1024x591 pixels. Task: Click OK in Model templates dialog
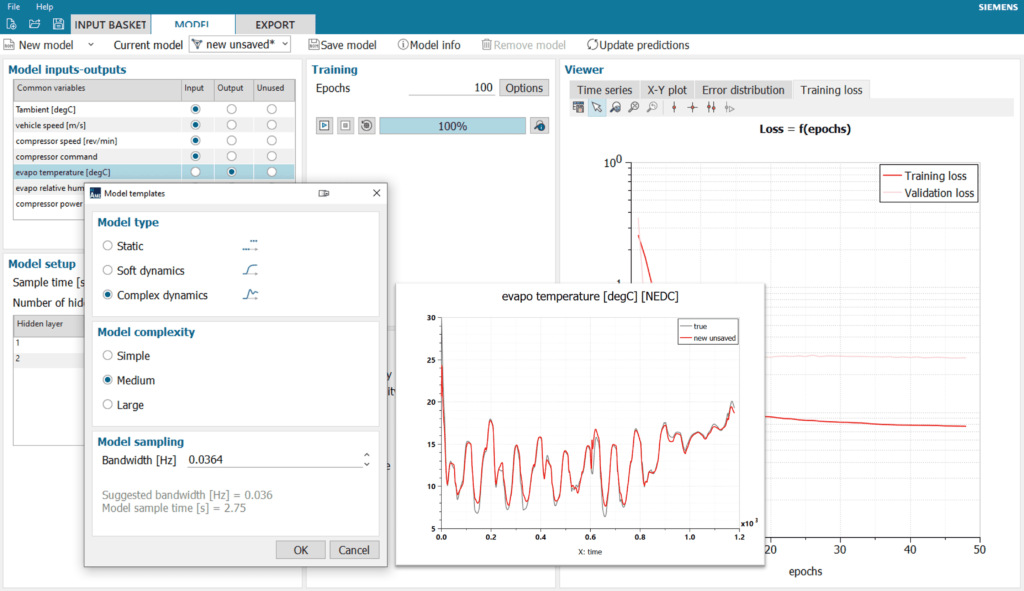[x=300, y=550]
